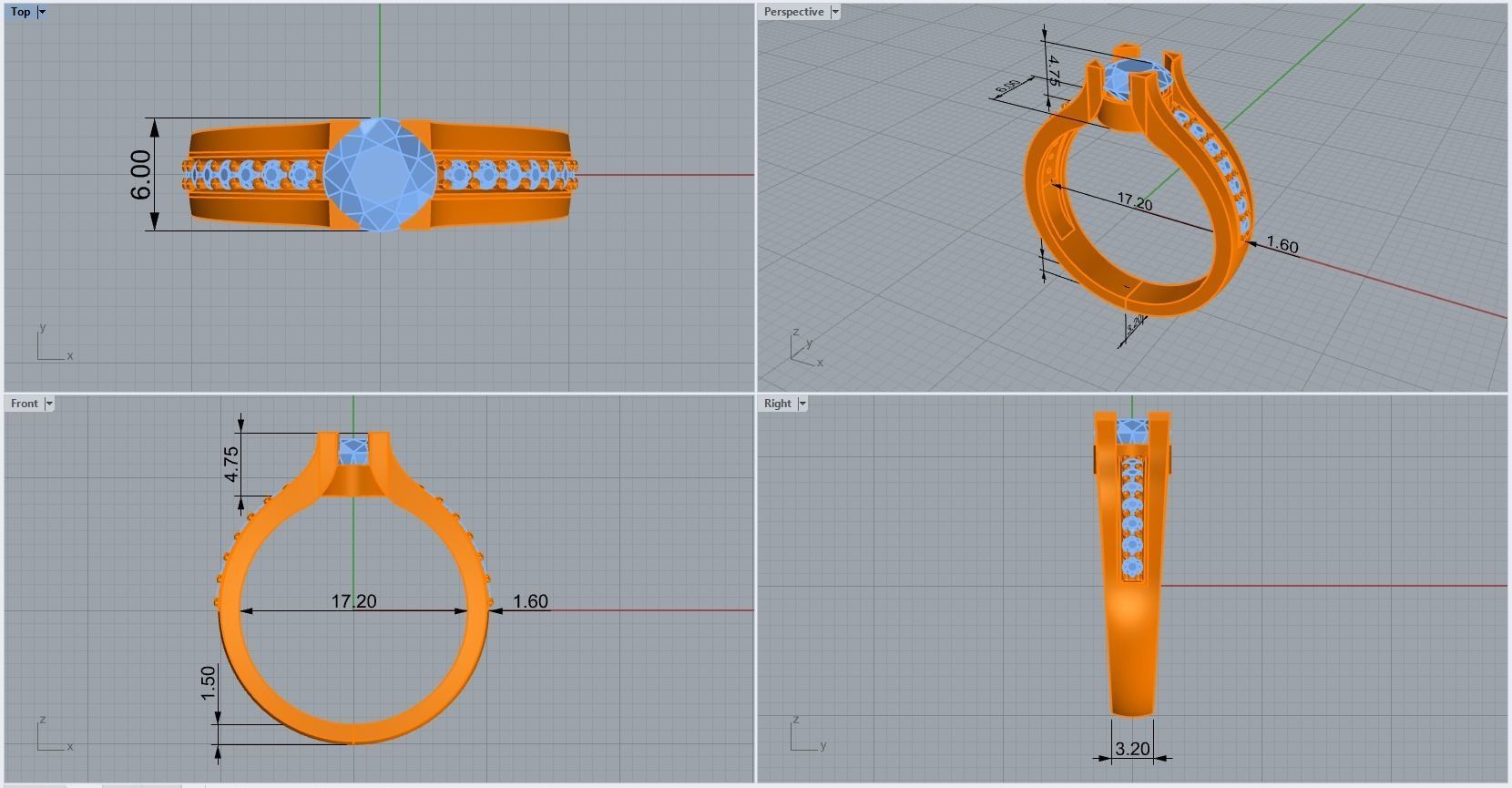
Task: Select the large center gemstone in Top view
Action: [378, 174]
